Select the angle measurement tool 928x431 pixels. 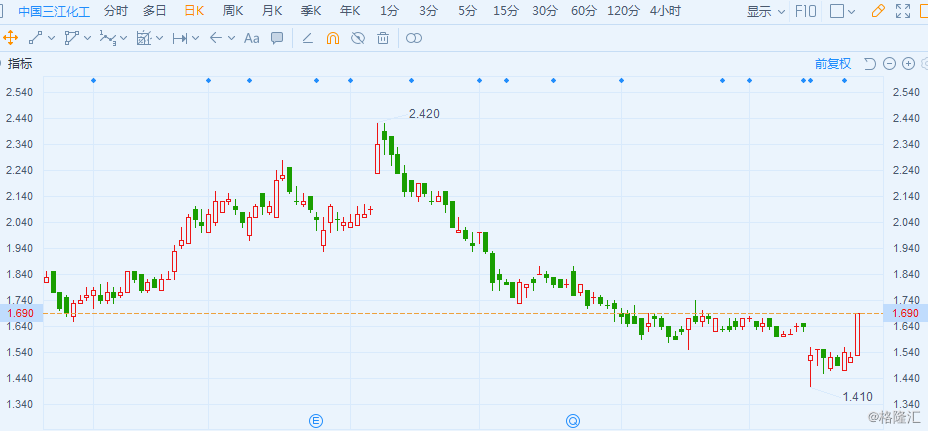tap(307, 38)
